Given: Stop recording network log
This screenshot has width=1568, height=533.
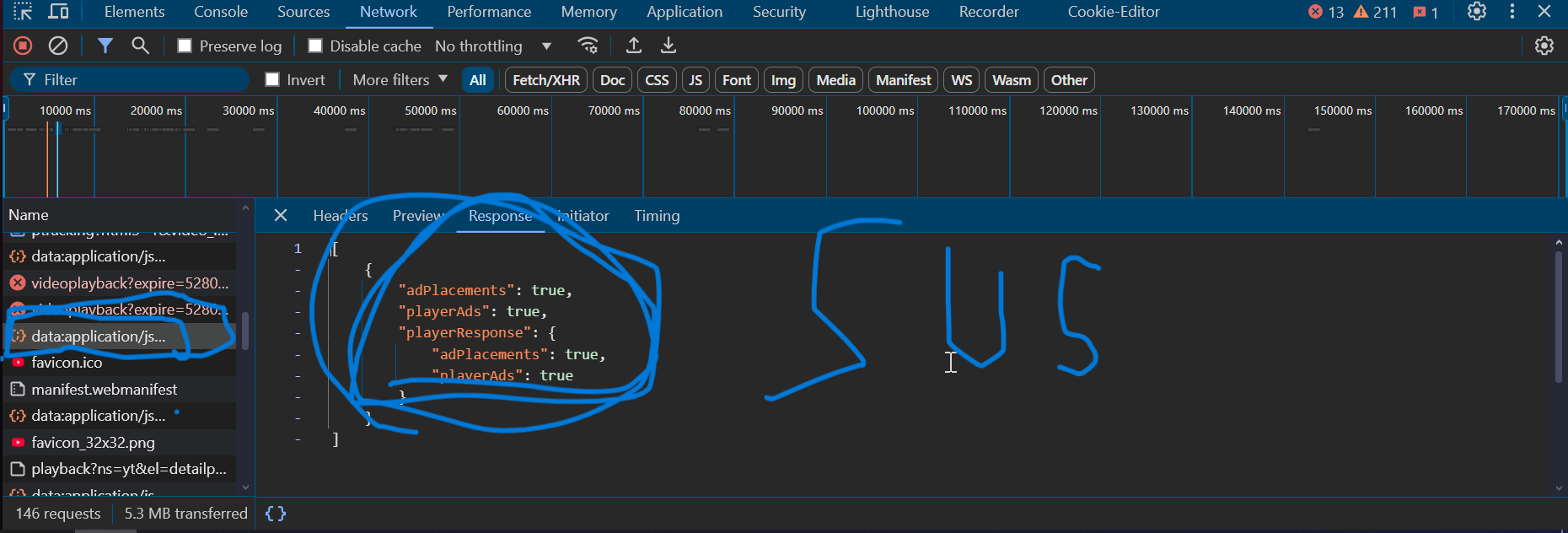Looking at the screenshot, I should pyautogui.click(x=23, y=46).
